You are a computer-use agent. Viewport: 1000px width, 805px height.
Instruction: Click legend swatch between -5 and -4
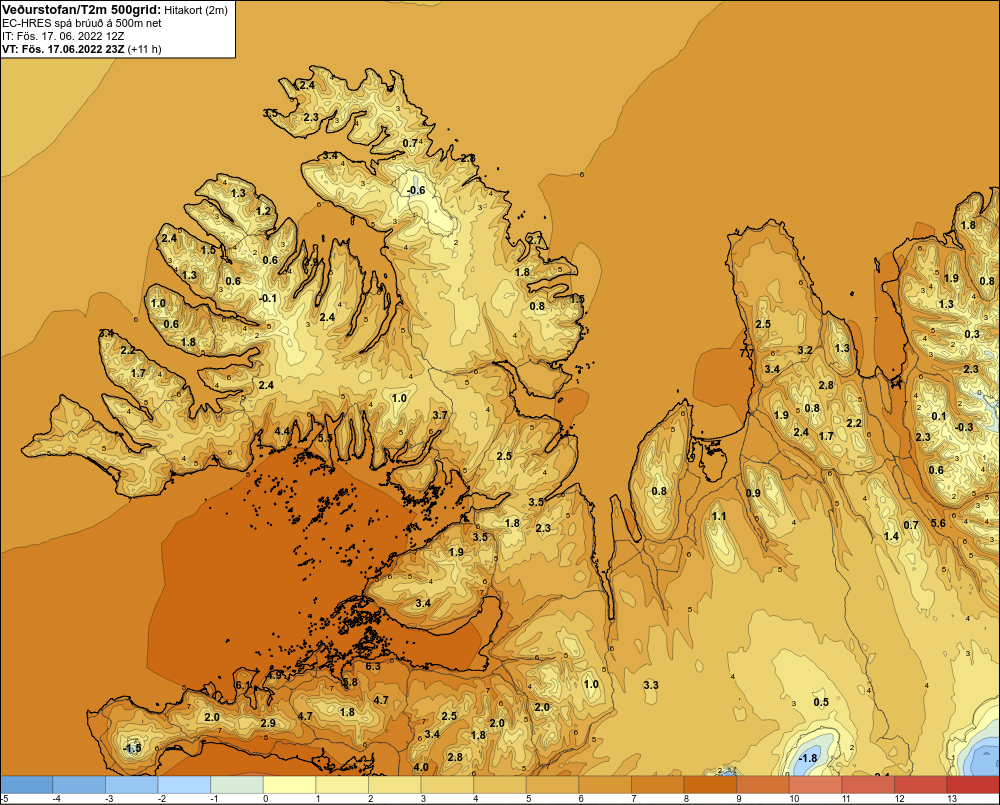coord(27,784)
